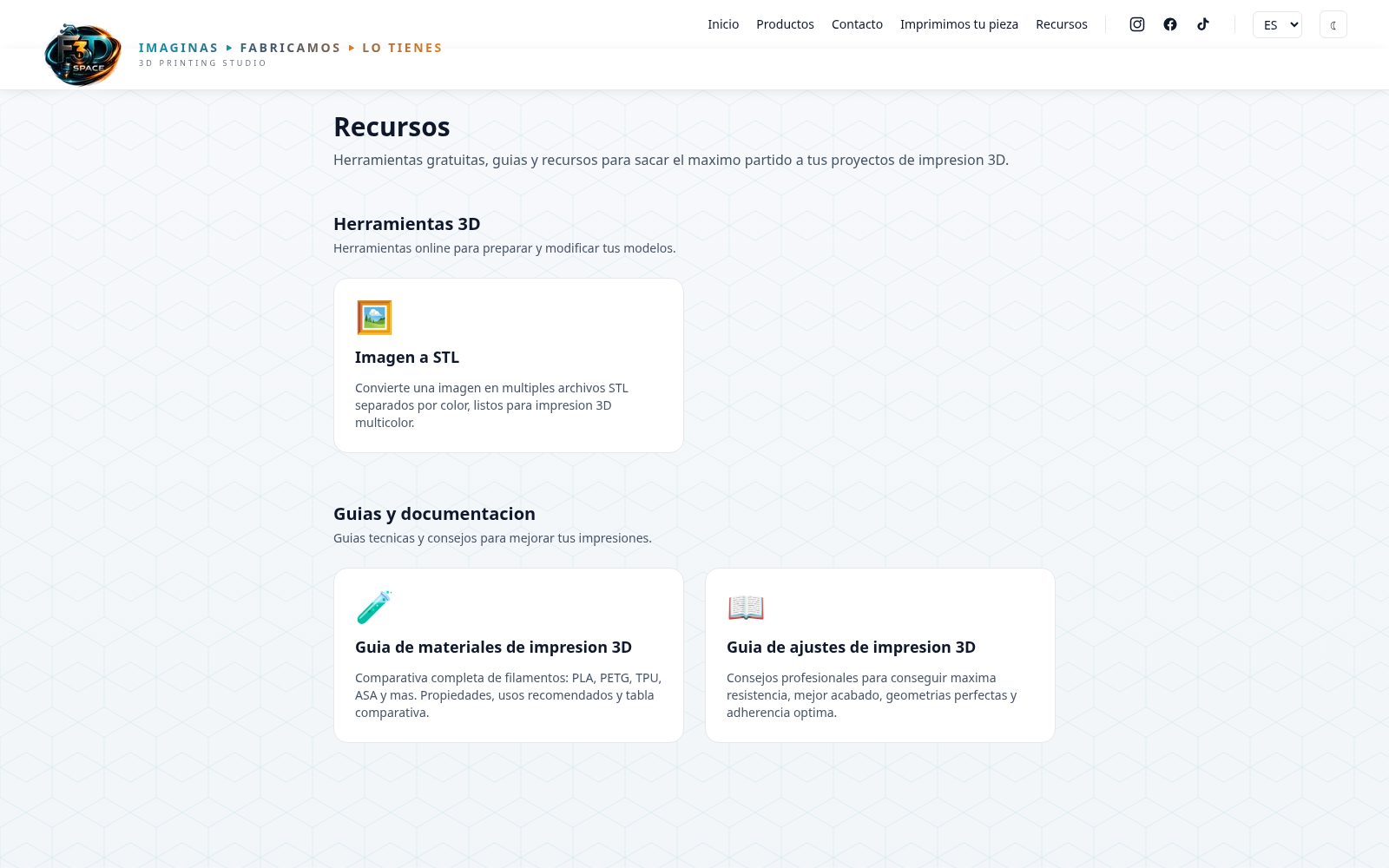Viewport: 1389px width, 868px height.
Task: Open the Facebook page icon
Action: pyautogui.click(x=1170, y=24)
